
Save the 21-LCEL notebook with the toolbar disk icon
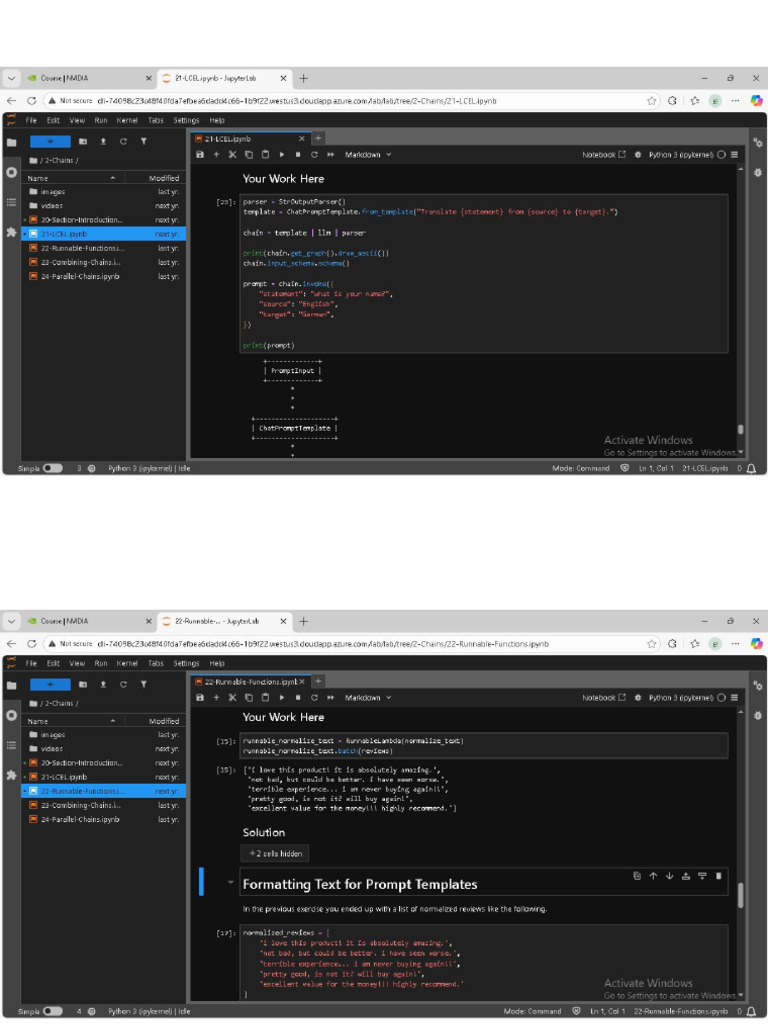click(x=200, y=155)
